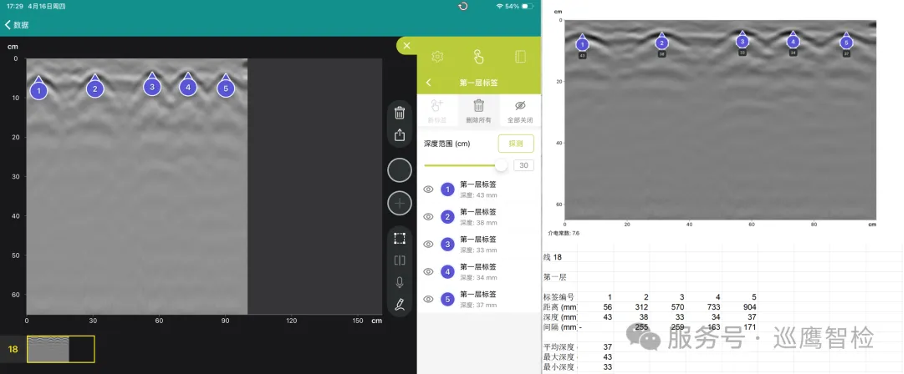The height and width of the screenshot is (374, 904).
Task: Click the split compare view icon
Action: click(x=400, y=260)
